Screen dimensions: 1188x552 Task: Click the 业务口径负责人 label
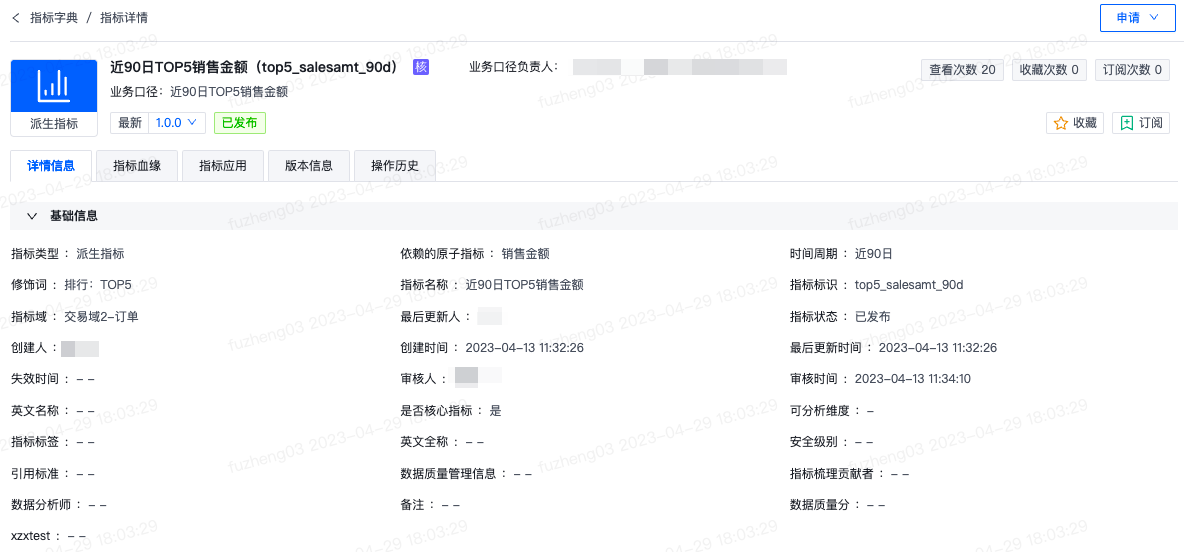[x=513, y=67]
